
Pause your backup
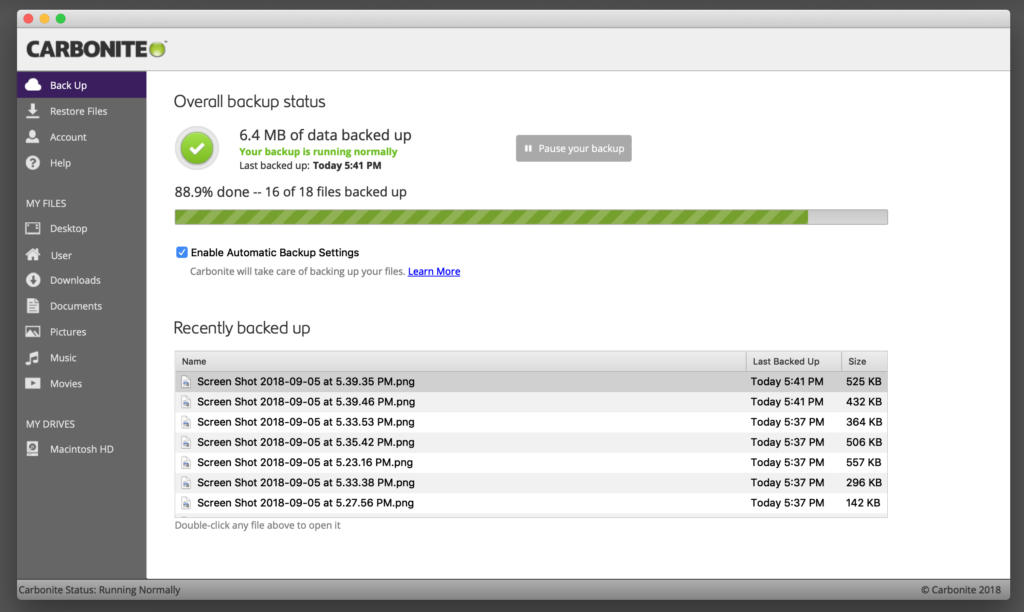click(x=573, y=147)
